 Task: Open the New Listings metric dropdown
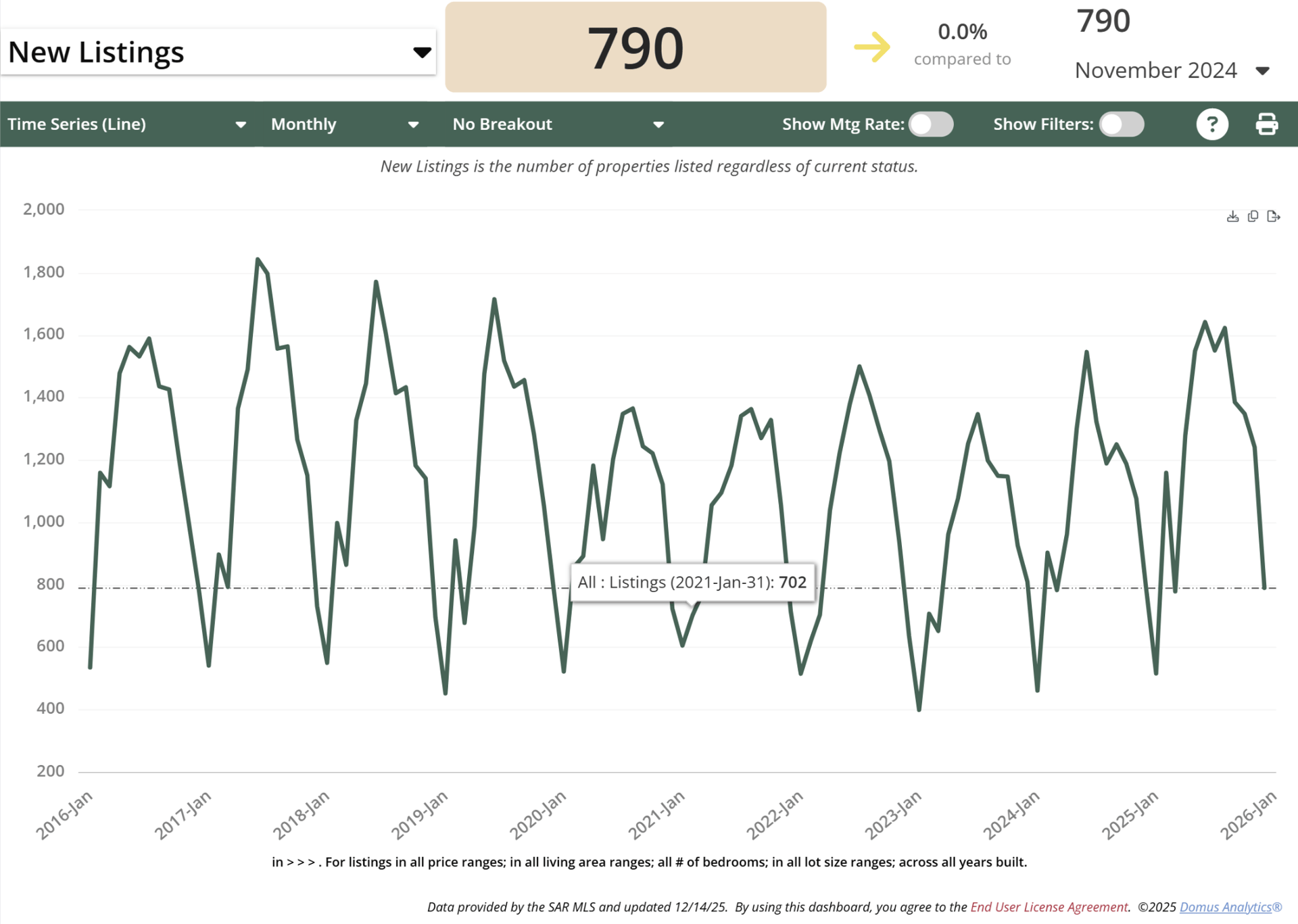click(x=218, y=52)
